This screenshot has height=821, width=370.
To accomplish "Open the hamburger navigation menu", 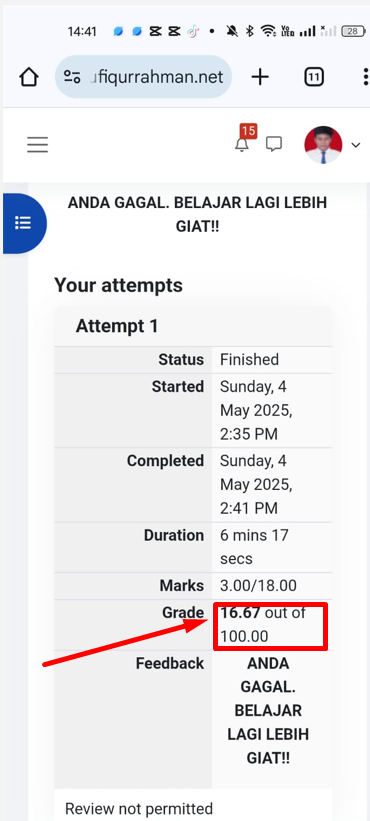I will tap(38, 145).
